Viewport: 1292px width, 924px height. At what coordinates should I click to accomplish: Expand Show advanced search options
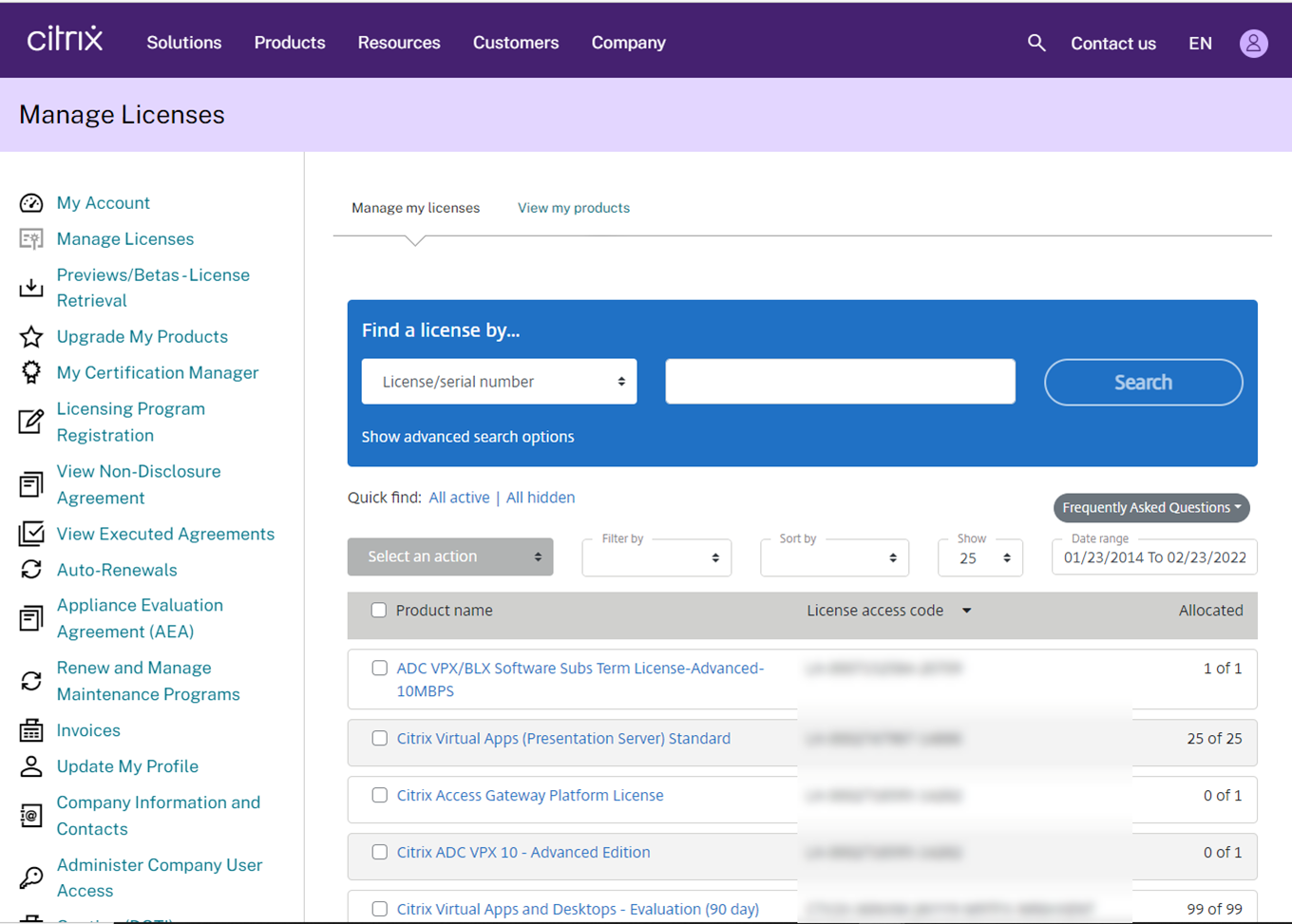pos(467,437)
